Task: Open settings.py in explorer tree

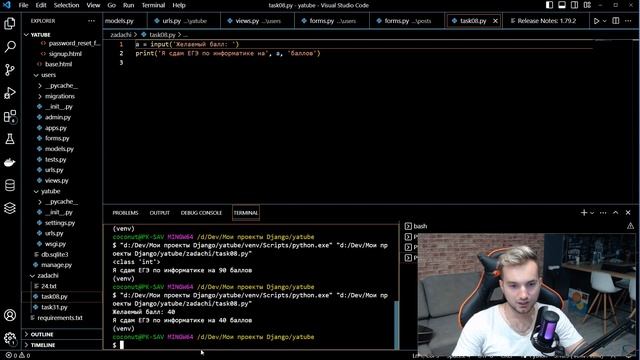Action: pos(60,223)
